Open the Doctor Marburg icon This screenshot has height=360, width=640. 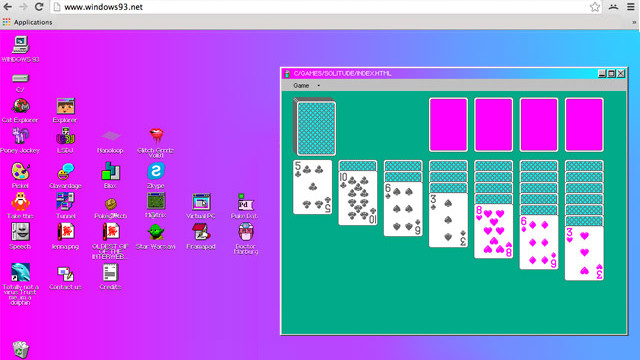coord(246,232)
